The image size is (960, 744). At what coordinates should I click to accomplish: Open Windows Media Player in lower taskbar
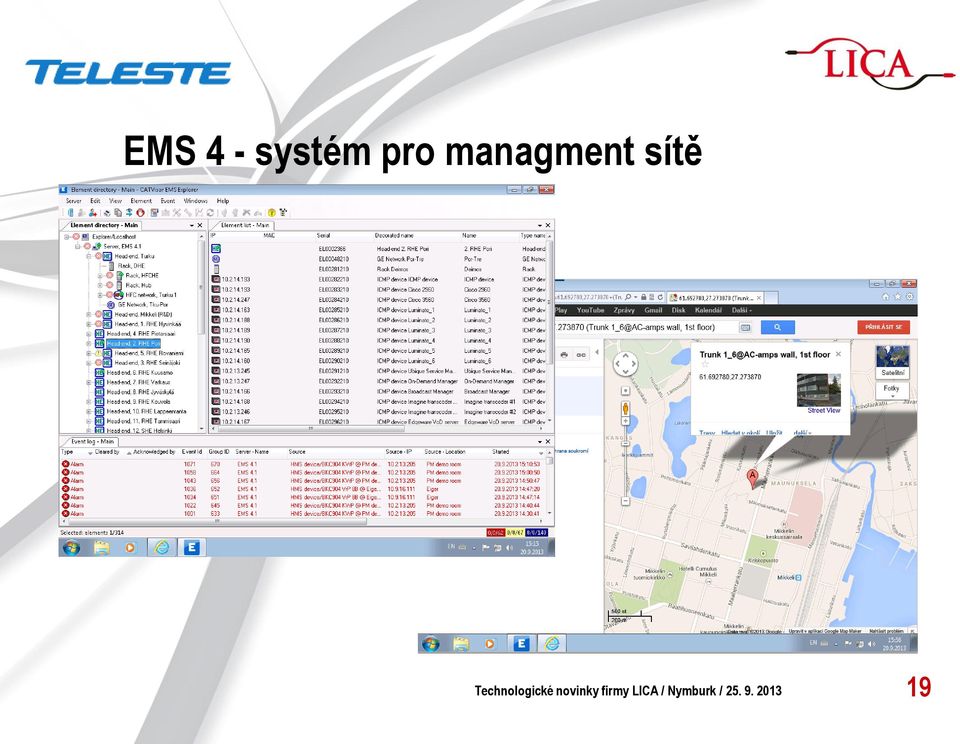tap(489, 644)
